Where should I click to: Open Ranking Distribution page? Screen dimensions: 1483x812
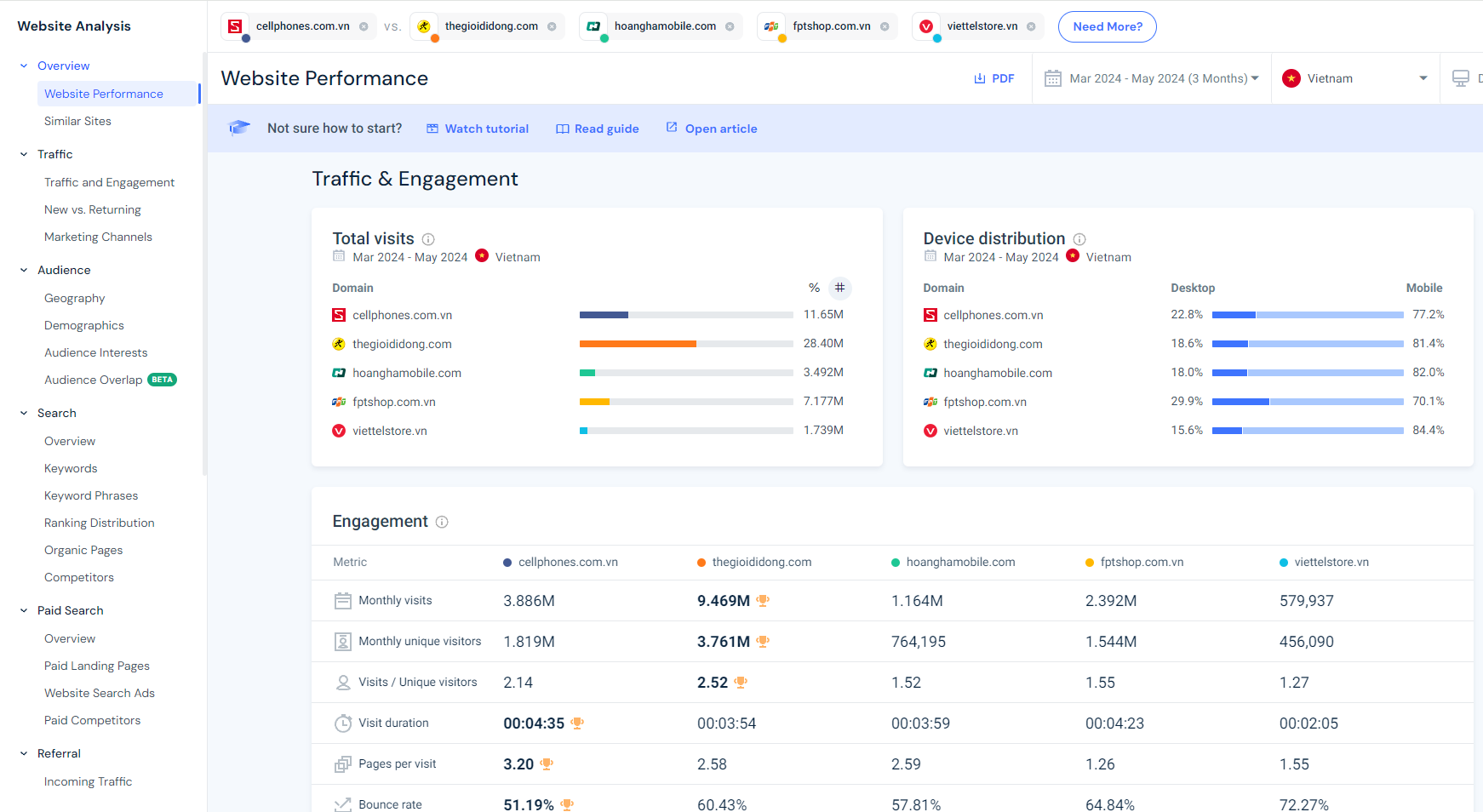[x=100, y=523]
